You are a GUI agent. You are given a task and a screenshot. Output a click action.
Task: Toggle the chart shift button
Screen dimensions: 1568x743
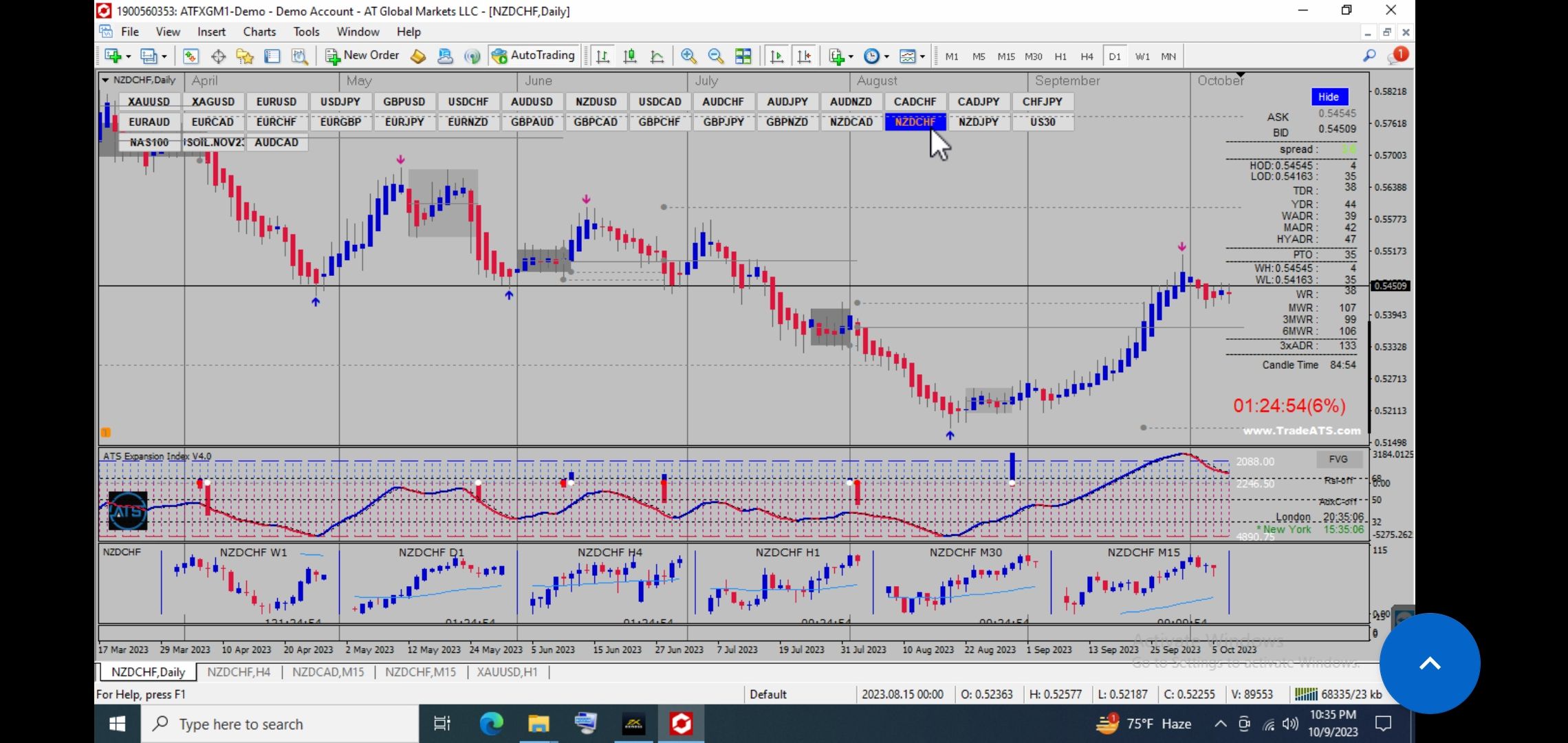(x=803, y=56)
